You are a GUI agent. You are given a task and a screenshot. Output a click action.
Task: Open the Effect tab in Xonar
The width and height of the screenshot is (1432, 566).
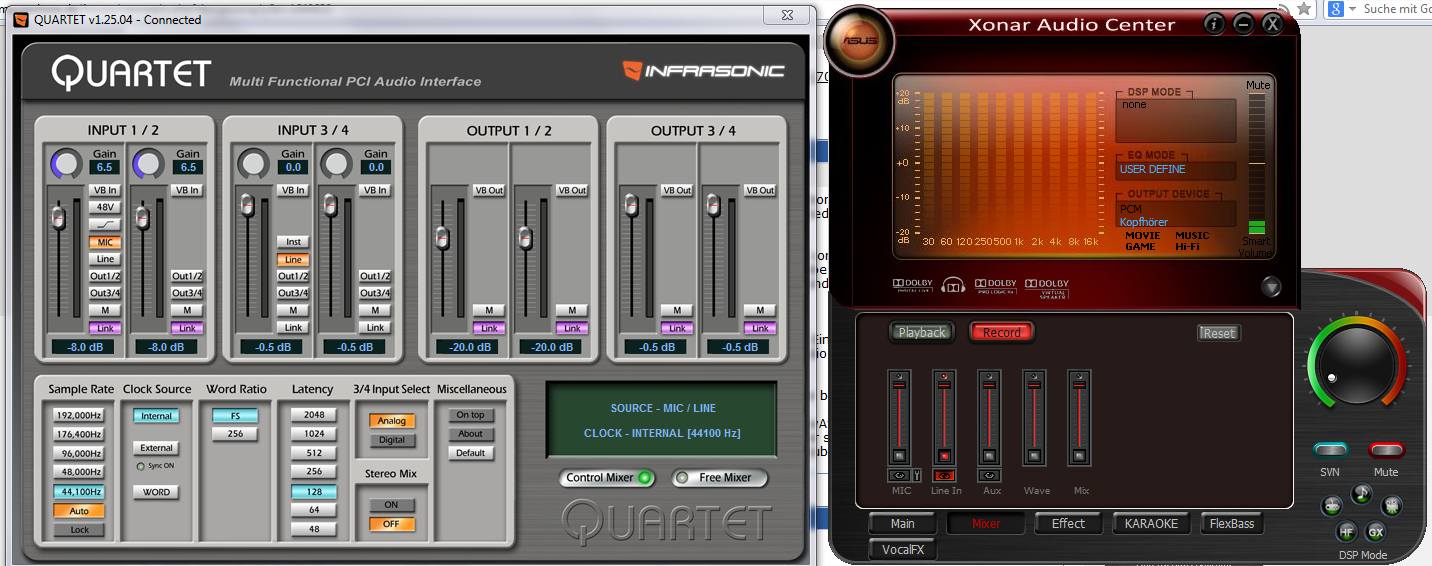pos(1068,523)
